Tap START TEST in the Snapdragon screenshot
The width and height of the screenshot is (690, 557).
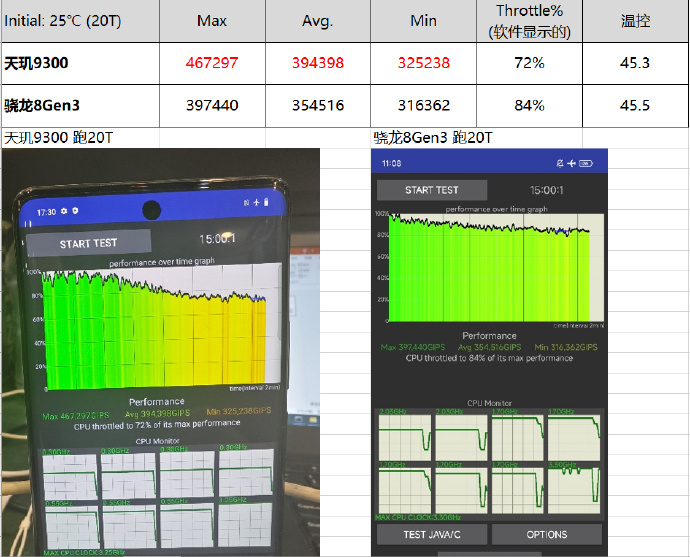click(x=432, y=190)
